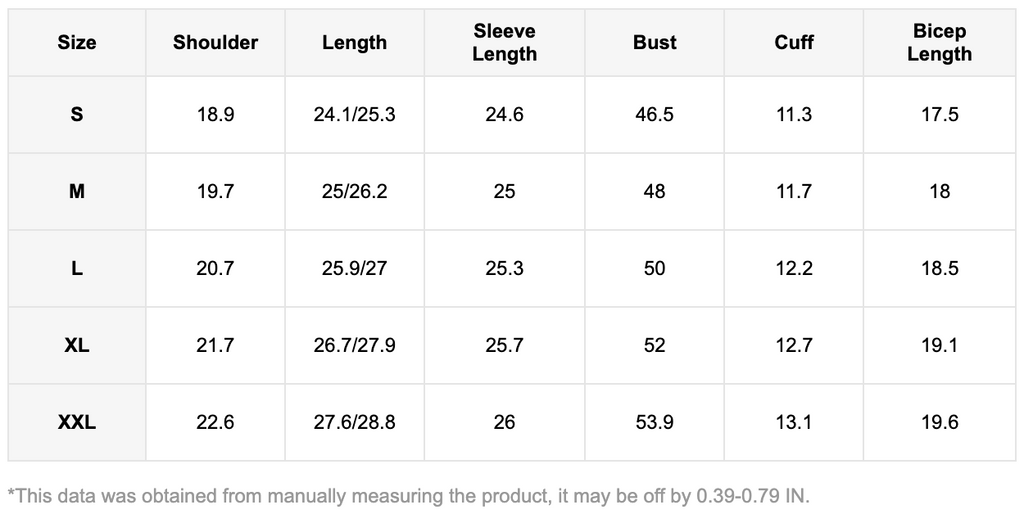
Task: Click the L size row label
Action: pos(77,268)
